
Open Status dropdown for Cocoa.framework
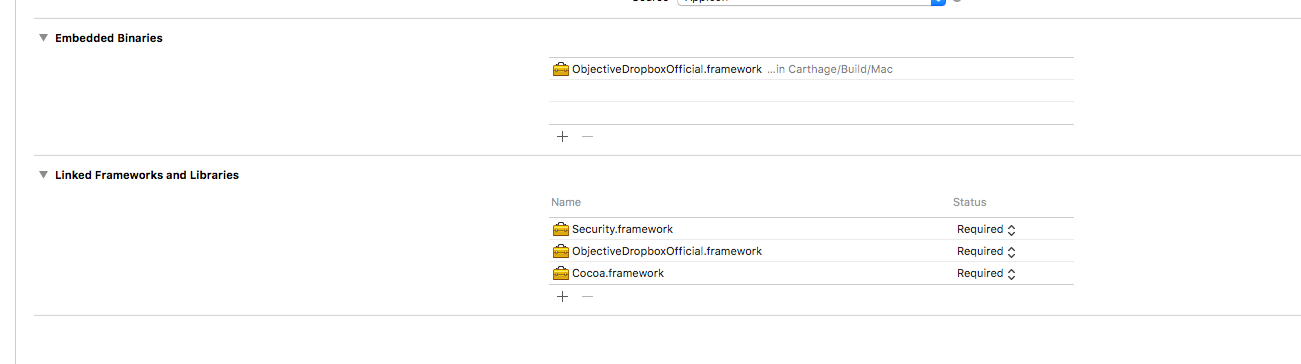point(986,273)
